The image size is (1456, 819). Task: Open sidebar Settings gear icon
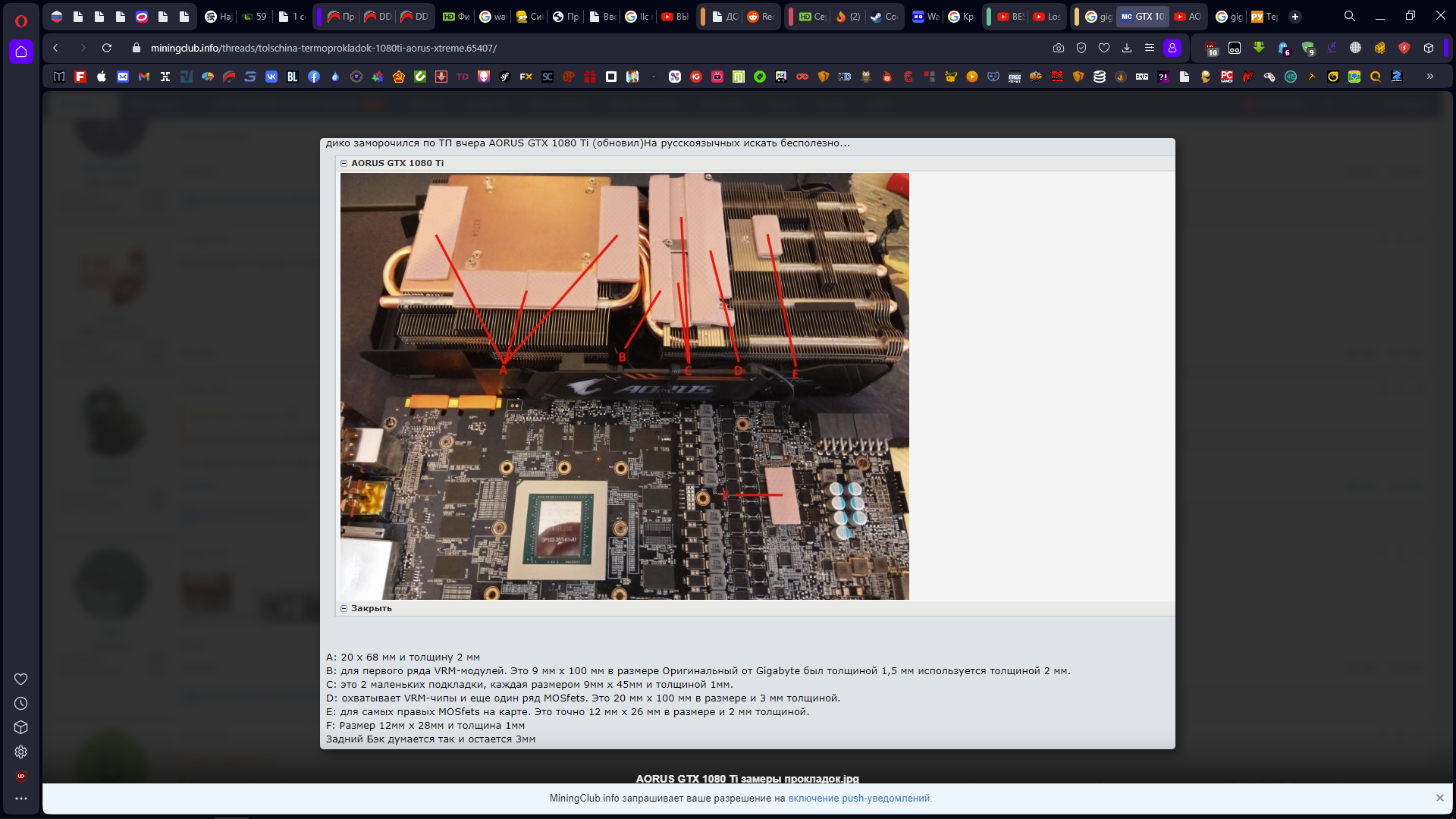[x=21, y=752]
